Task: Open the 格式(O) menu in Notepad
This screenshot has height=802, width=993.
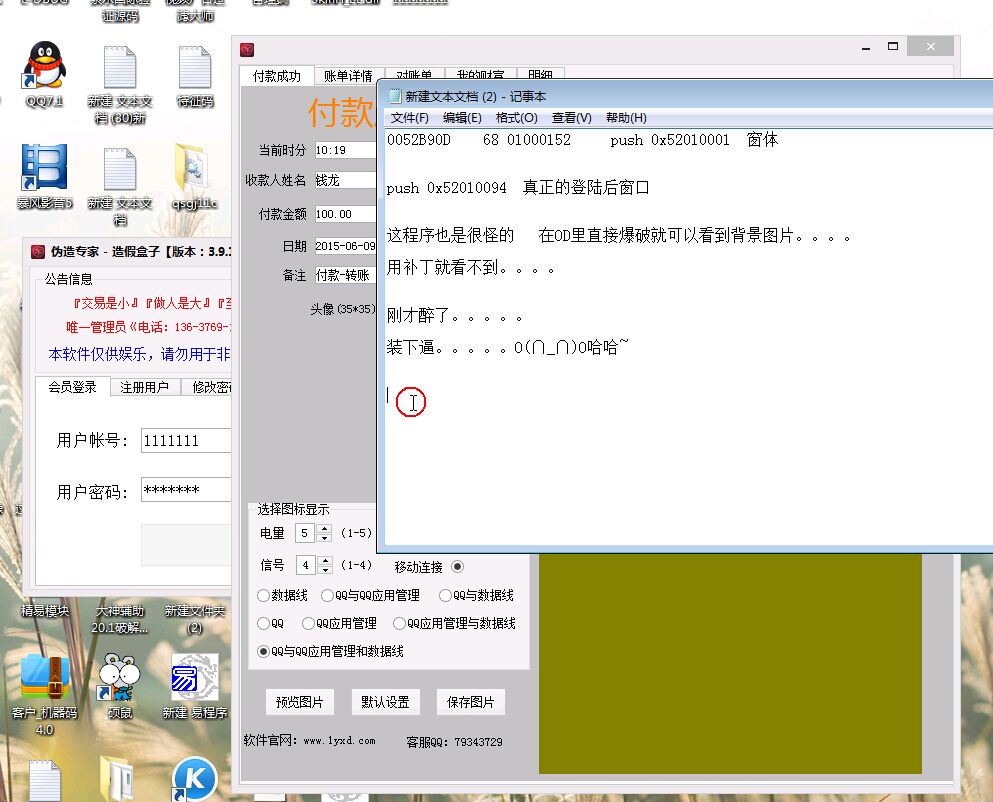Action: (516, 118)
